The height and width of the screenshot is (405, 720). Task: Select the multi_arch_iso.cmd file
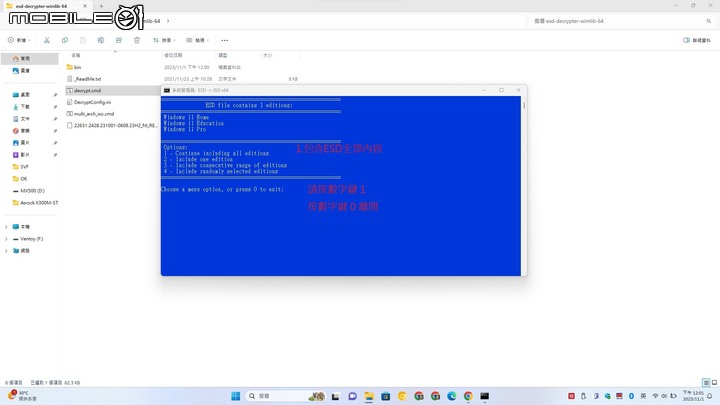91,114
